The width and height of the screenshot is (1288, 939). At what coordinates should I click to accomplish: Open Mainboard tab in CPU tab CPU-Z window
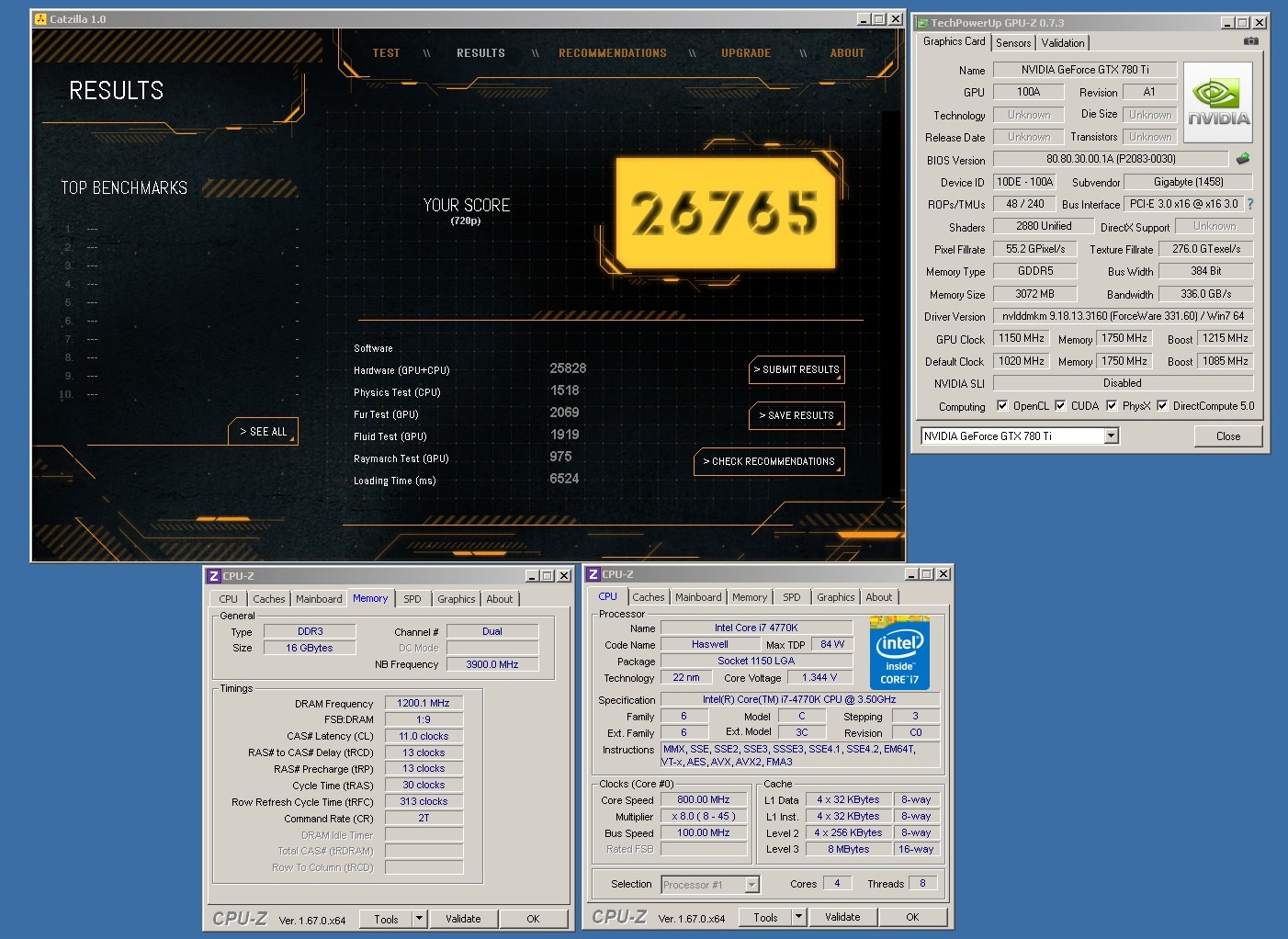tap(698, 597)
